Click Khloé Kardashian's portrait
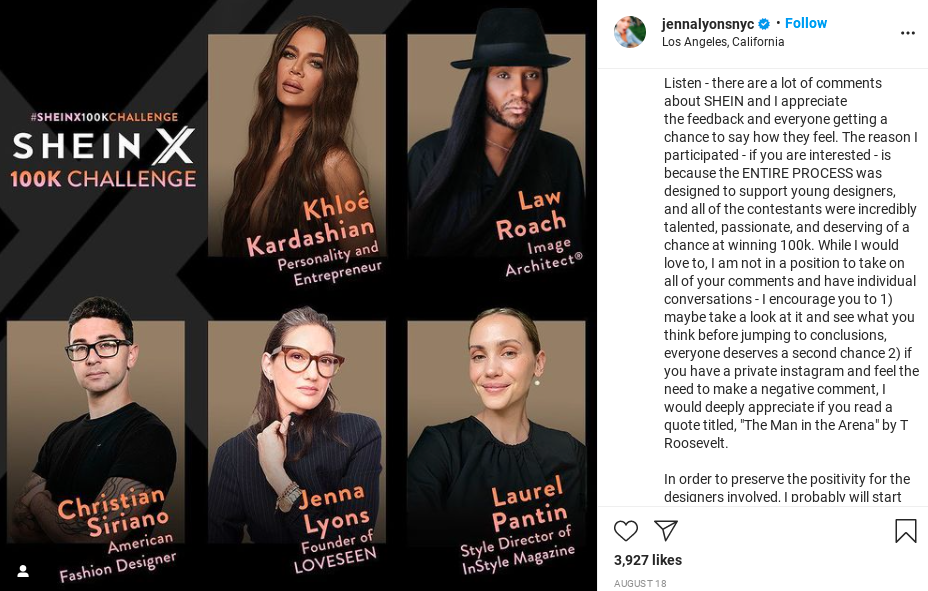Image resolution: width=928 pixels, height=591 pixels. (297, 145)
